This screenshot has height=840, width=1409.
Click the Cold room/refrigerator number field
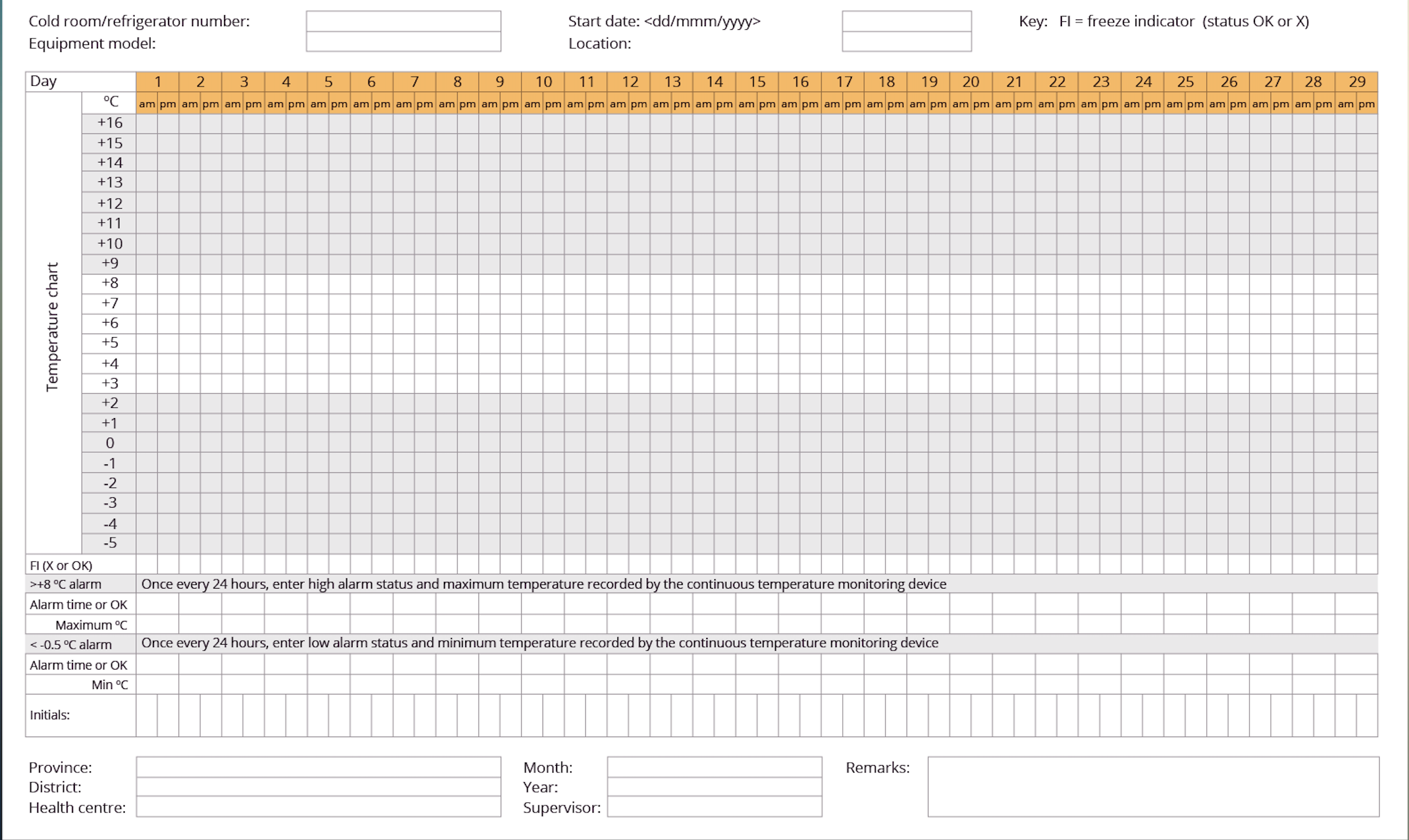click(x=403, y=21)
